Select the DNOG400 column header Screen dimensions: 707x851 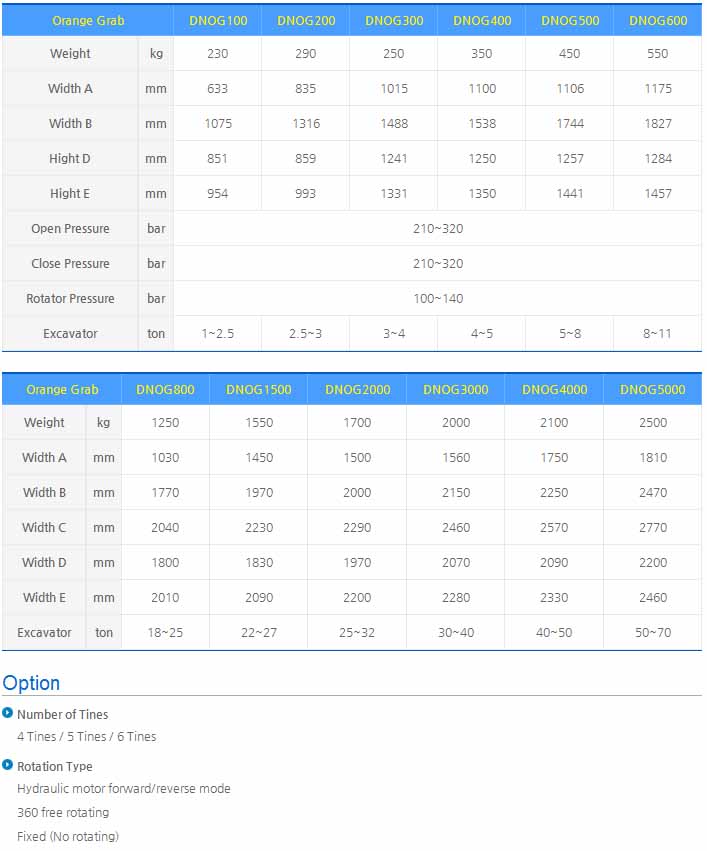(482, 21)
